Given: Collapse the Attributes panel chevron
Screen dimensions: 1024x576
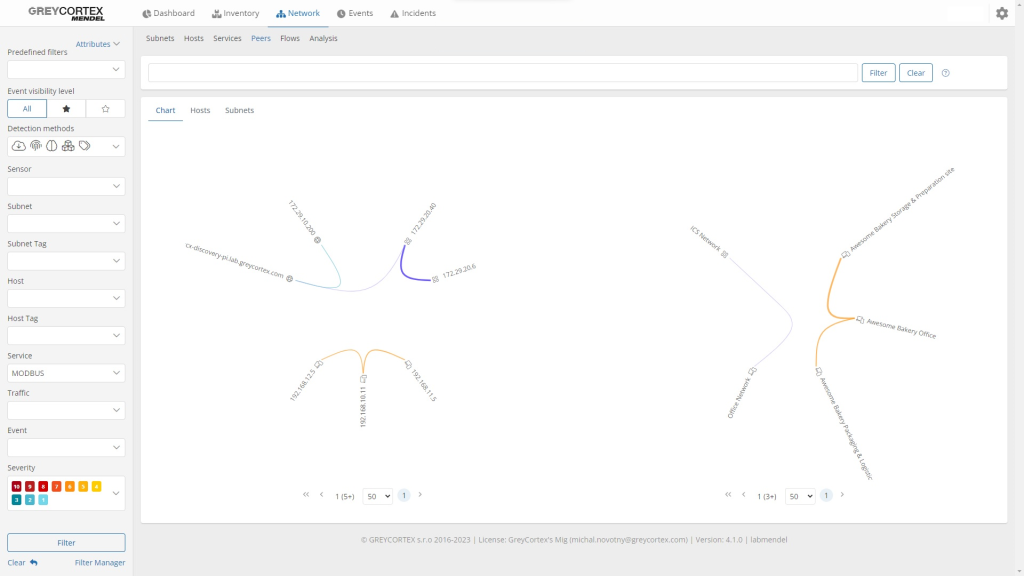Looking at the screenshot, I should (117, 44).
